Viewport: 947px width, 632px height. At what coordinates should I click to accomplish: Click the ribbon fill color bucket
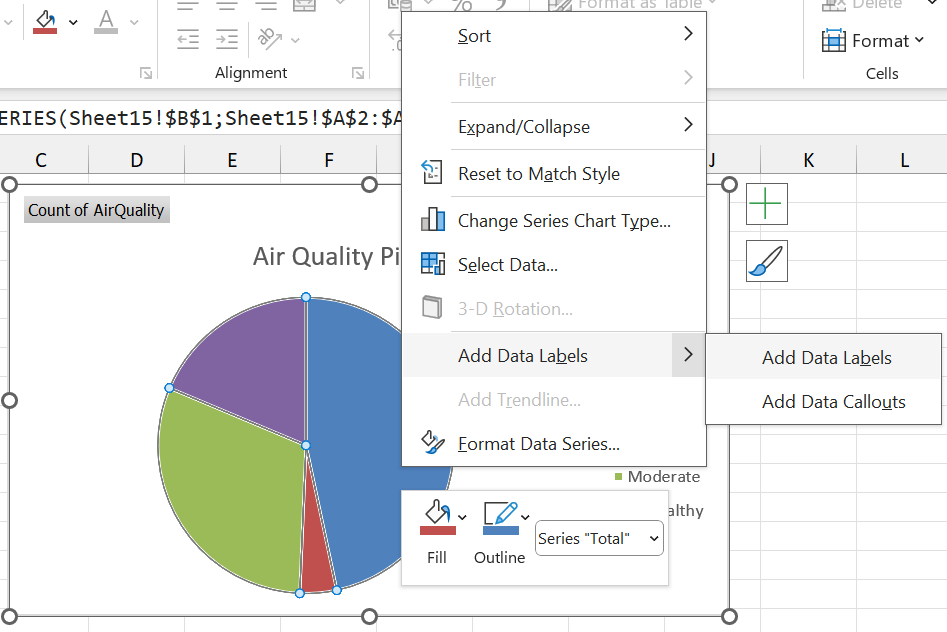tap(45, 21)
